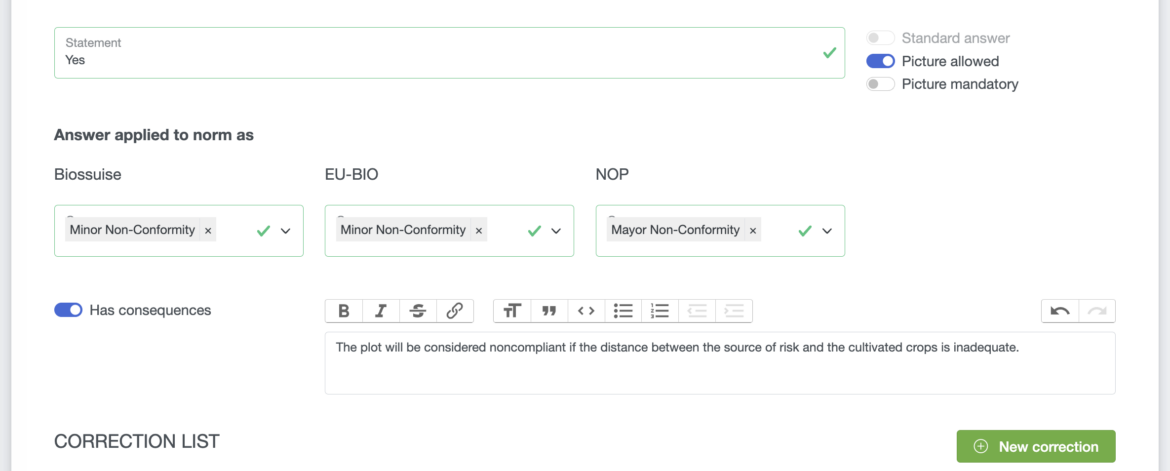Insert a code block
Viewport: 1170px width, 471px height.
(586, 311)
